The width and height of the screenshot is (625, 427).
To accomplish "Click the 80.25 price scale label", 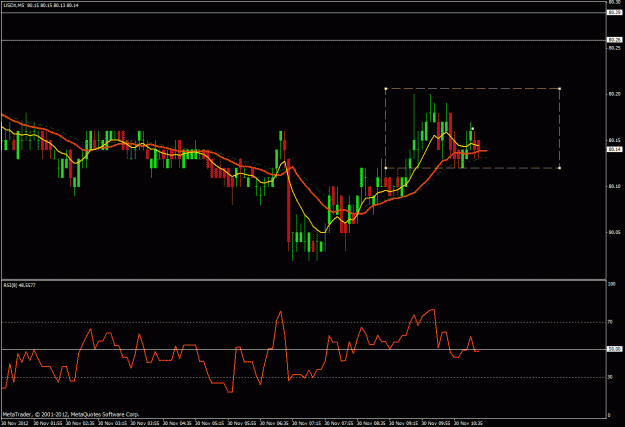I will (x=614, y=48).
